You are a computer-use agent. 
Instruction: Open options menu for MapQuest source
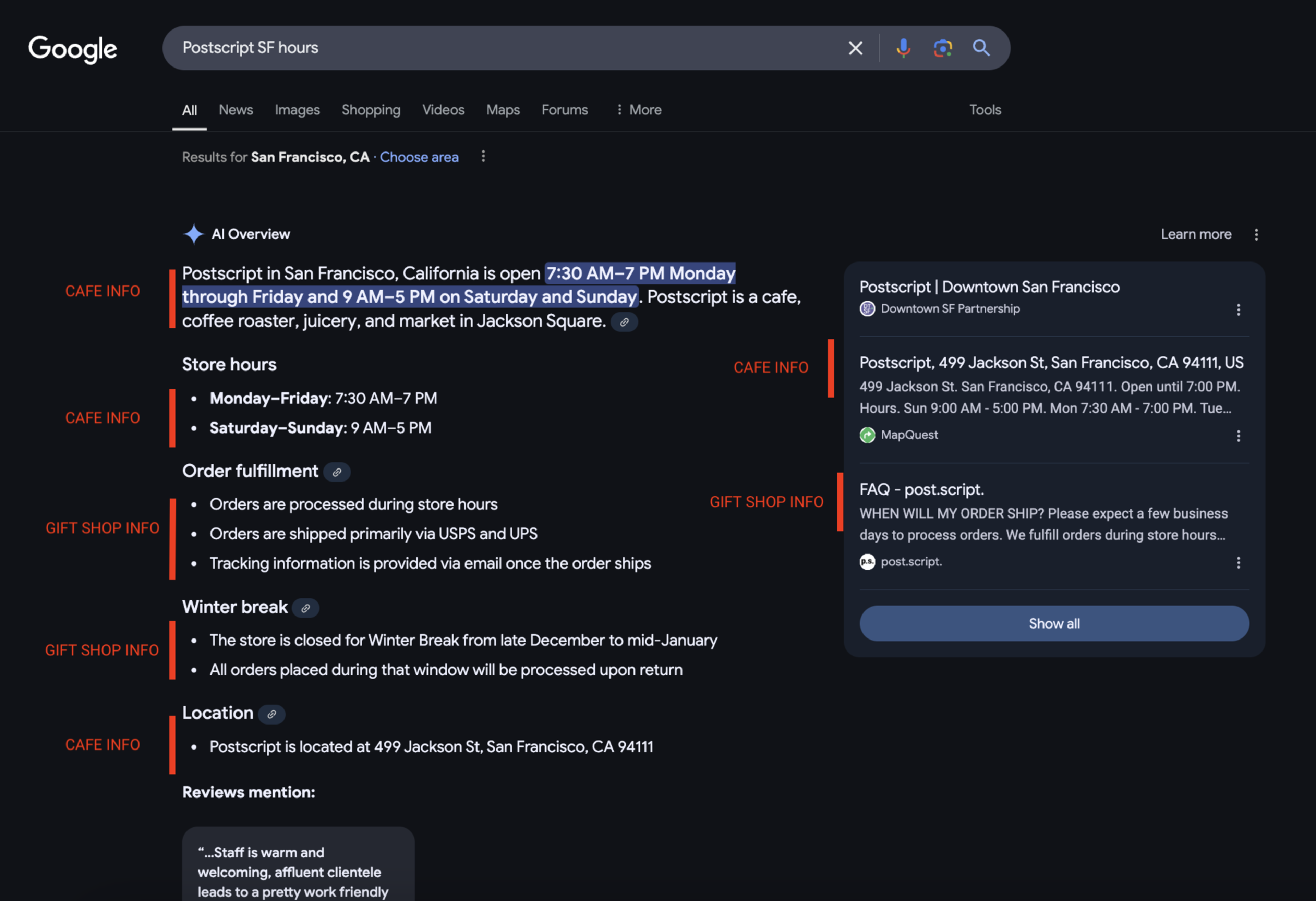[x=1239, y=436]
